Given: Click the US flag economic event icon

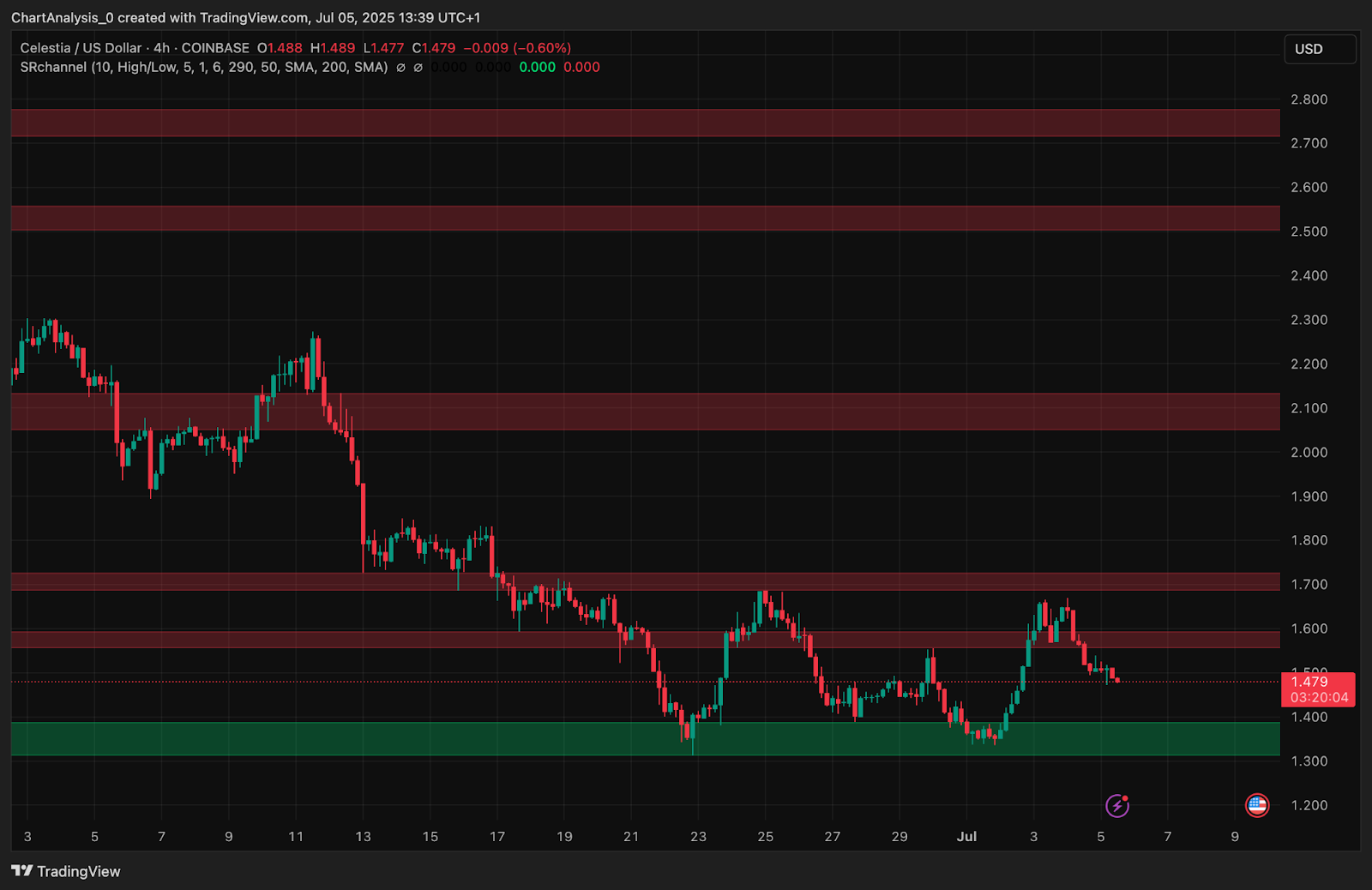Looking at the screenshot, I should coord(1256,805).
